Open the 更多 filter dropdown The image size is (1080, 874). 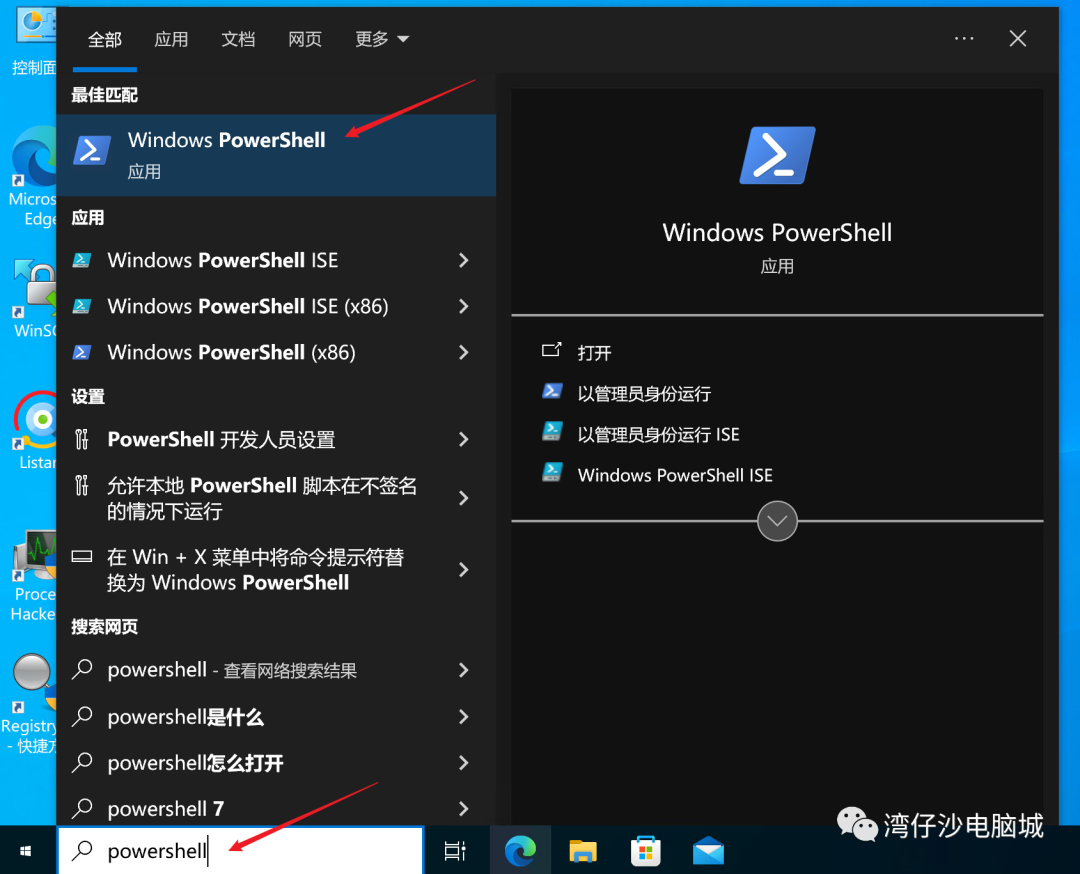pyautogui.click(x=382, y=39)
